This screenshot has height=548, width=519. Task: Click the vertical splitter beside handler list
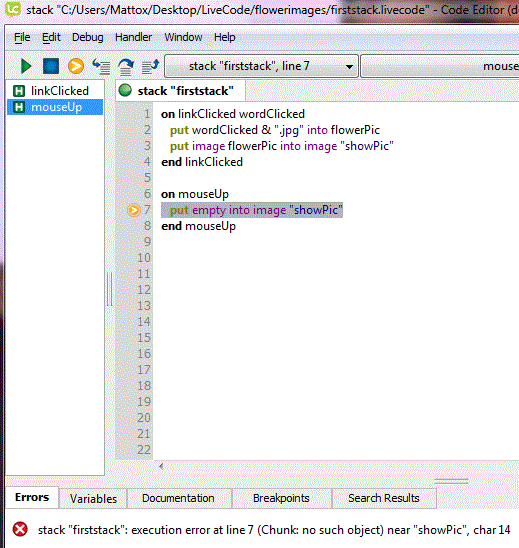click(110, 289)
